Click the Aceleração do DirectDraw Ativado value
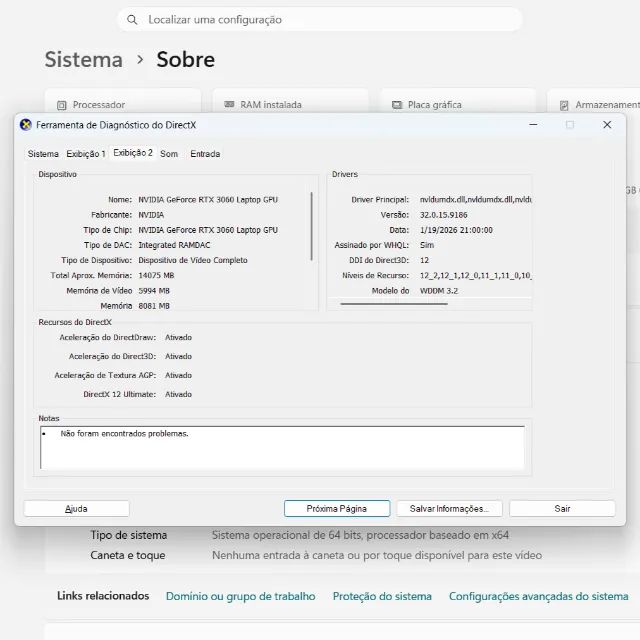This screenshot has width=640, height=640. click(x=178, y=338)
